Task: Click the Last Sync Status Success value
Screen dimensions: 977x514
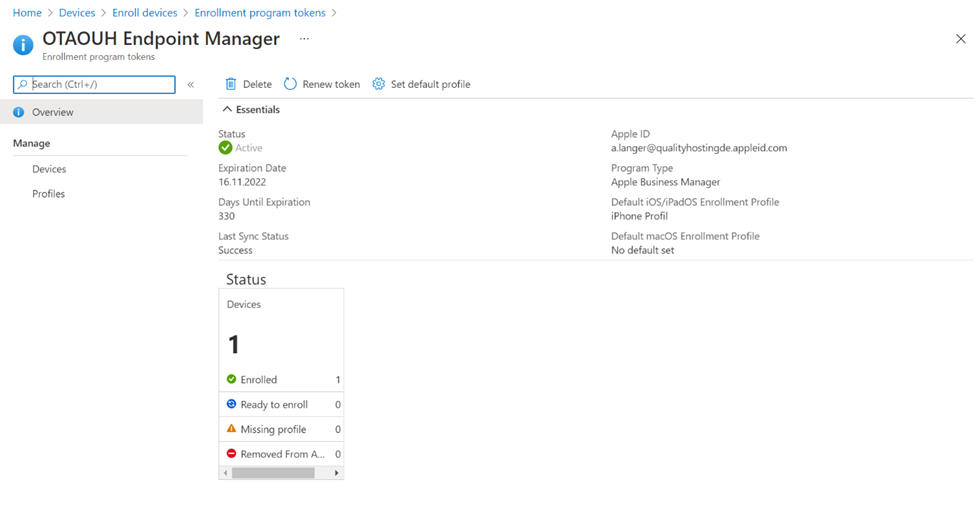Action: 236,250
